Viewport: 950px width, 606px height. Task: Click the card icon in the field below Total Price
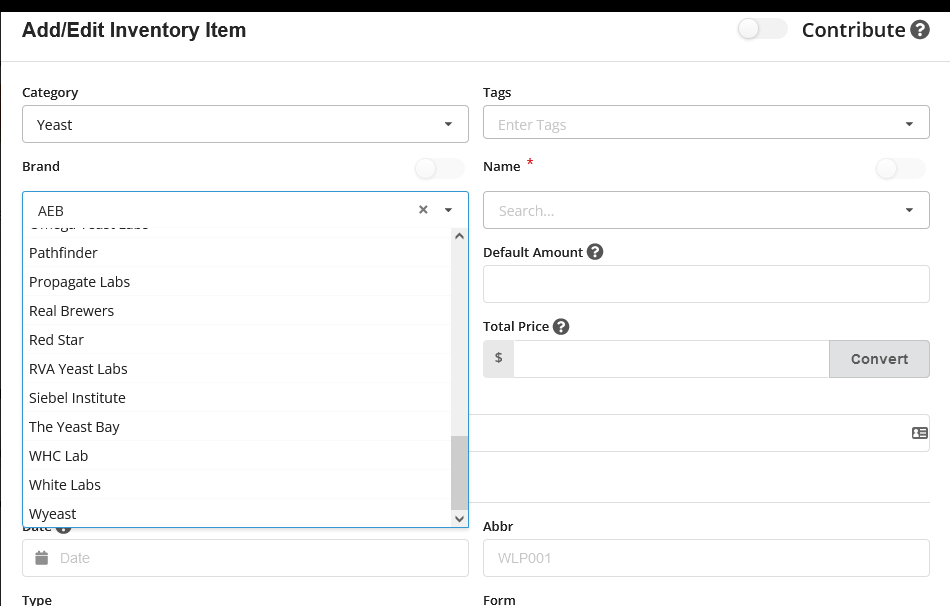pyautogui.click(x=919, y=433)
